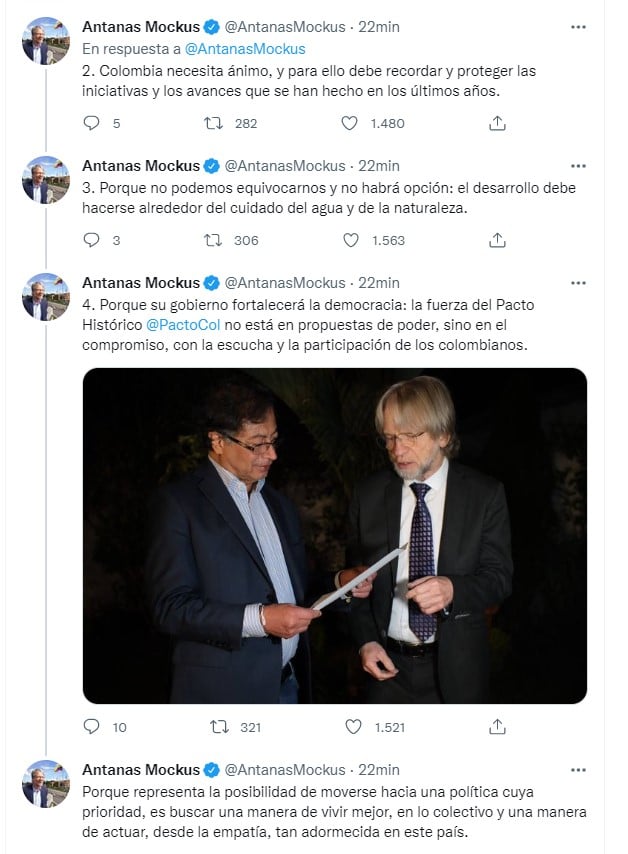The height and width of the screenshot is (854, 628).
Task: Like the tweet with 1.480 likes
Action: pyautogui.click(x=350, y=123)
